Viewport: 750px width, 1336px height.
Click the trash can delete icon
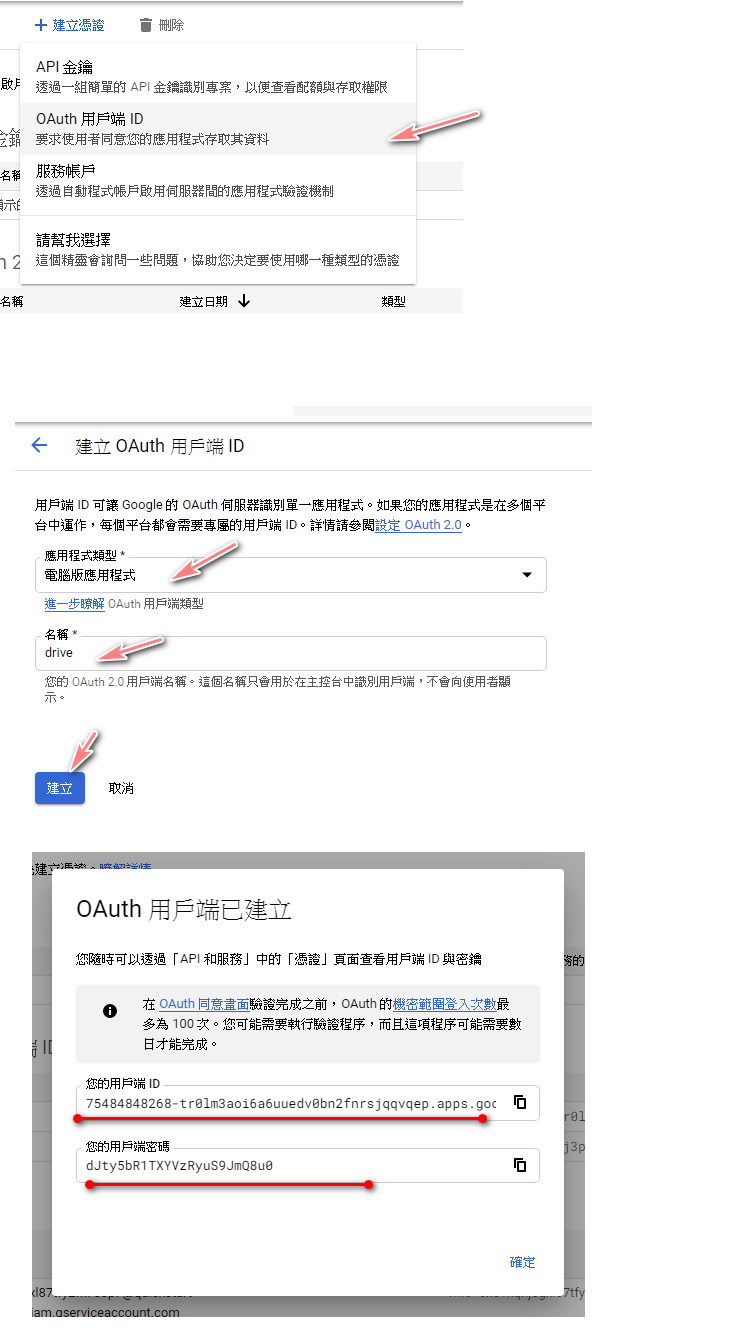[x=146, y=25]
